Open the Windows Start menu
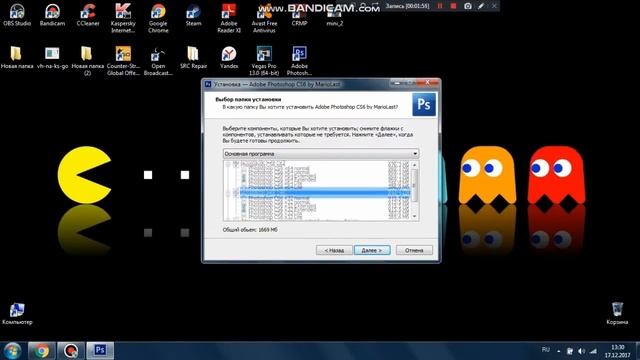Screen dimensions: 640x360 (x=12, y=351)
